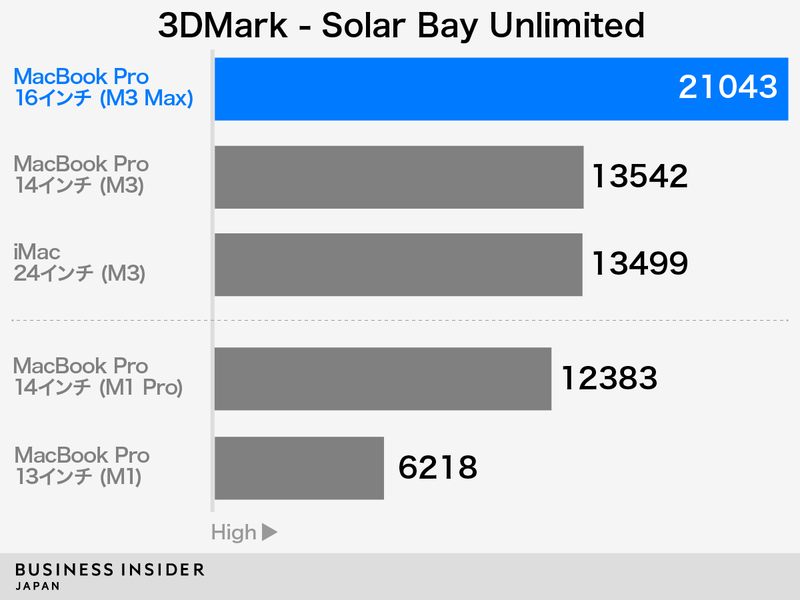Viewport: 800px width, 600px height.
Task: Click the MacBook Pro 14-inch M3 bar
Action: 399,177
